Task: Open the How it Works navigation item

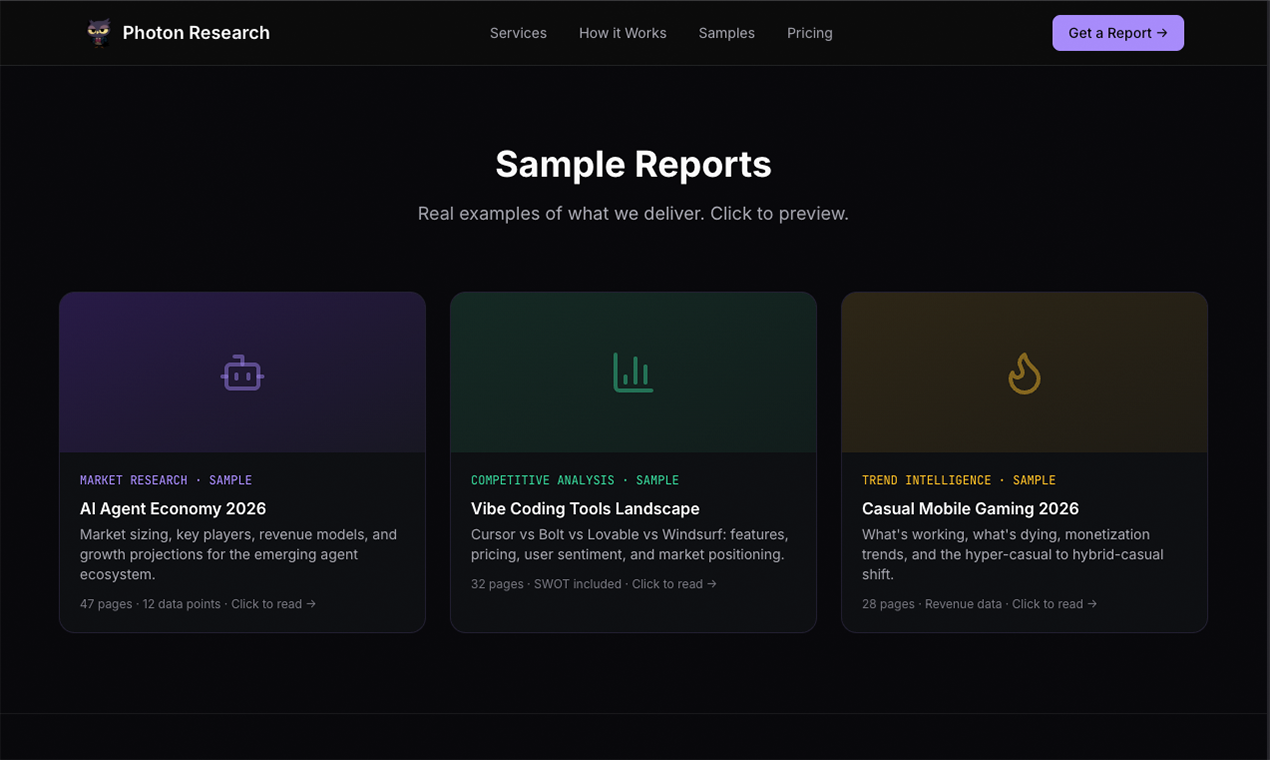Action: click(622, 32)
